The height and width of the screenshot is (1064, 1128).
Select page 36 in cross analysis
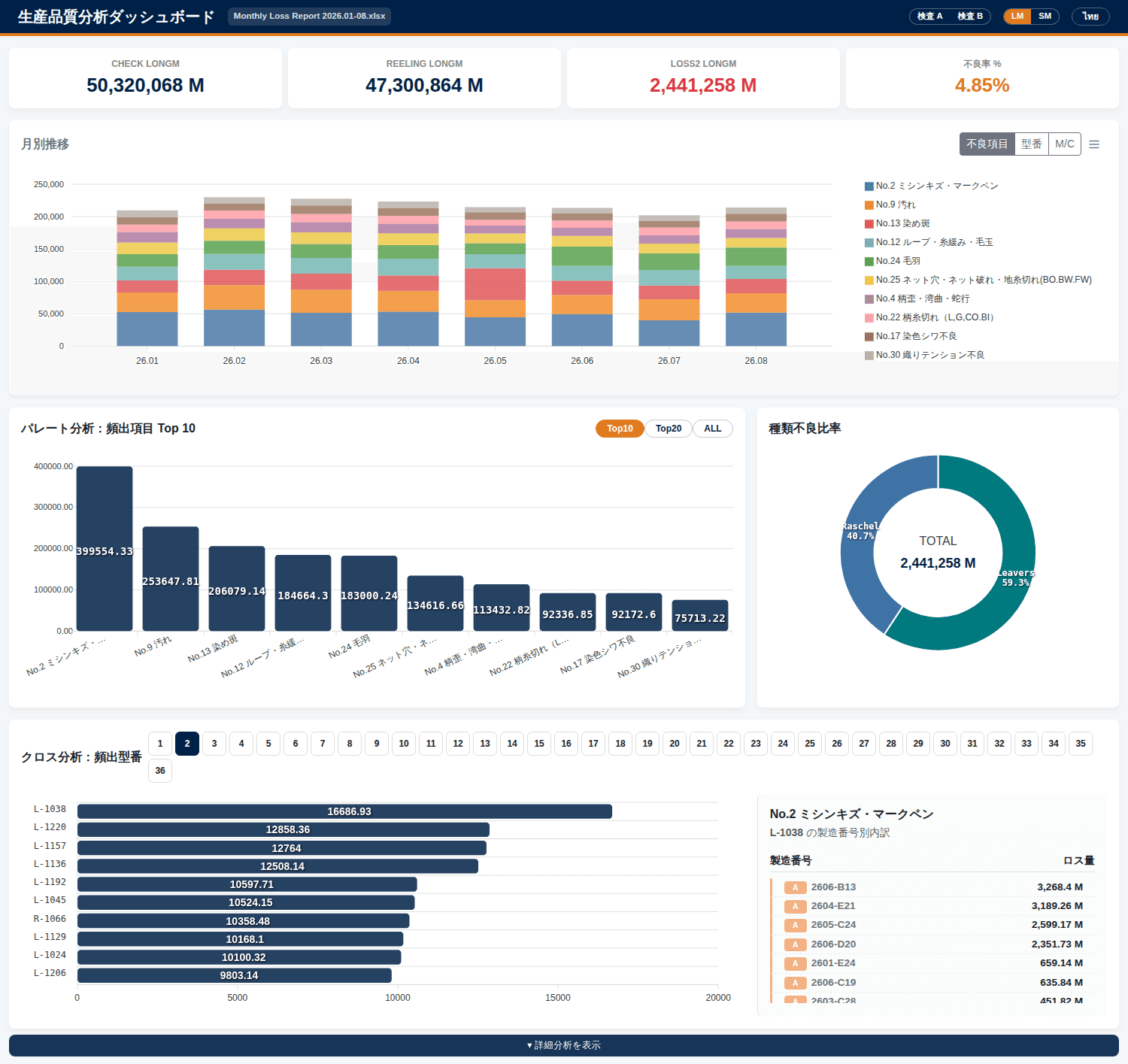[x=160, y=771]
